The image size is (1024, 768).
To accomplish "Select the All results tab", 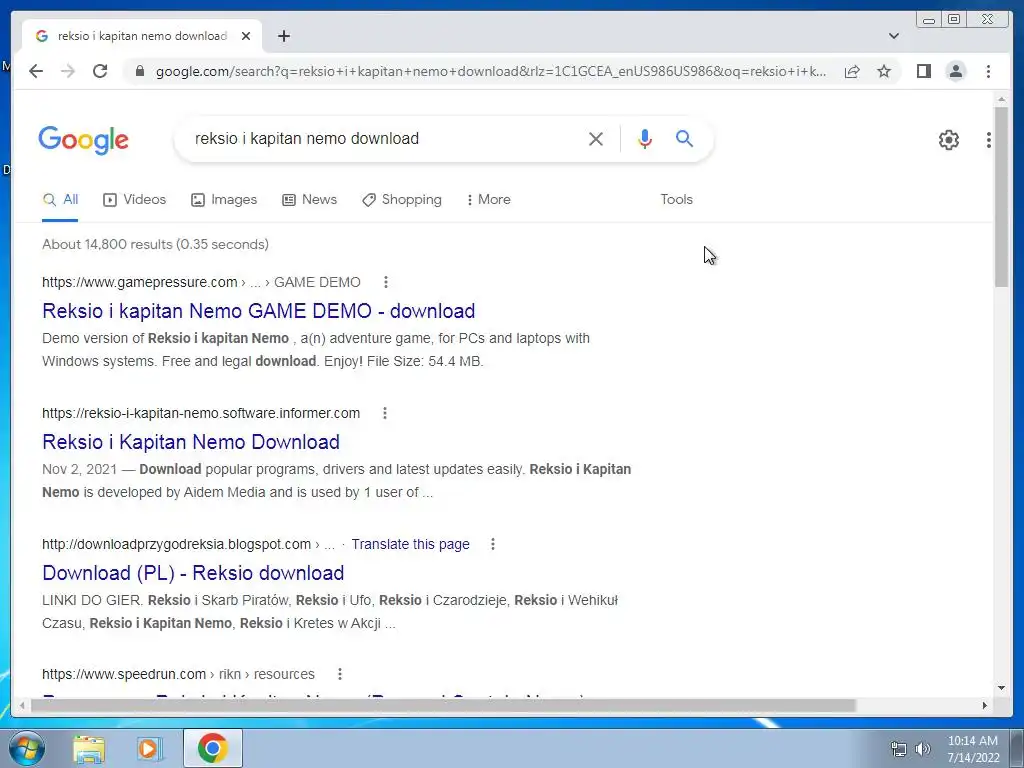I will (60, 200).
